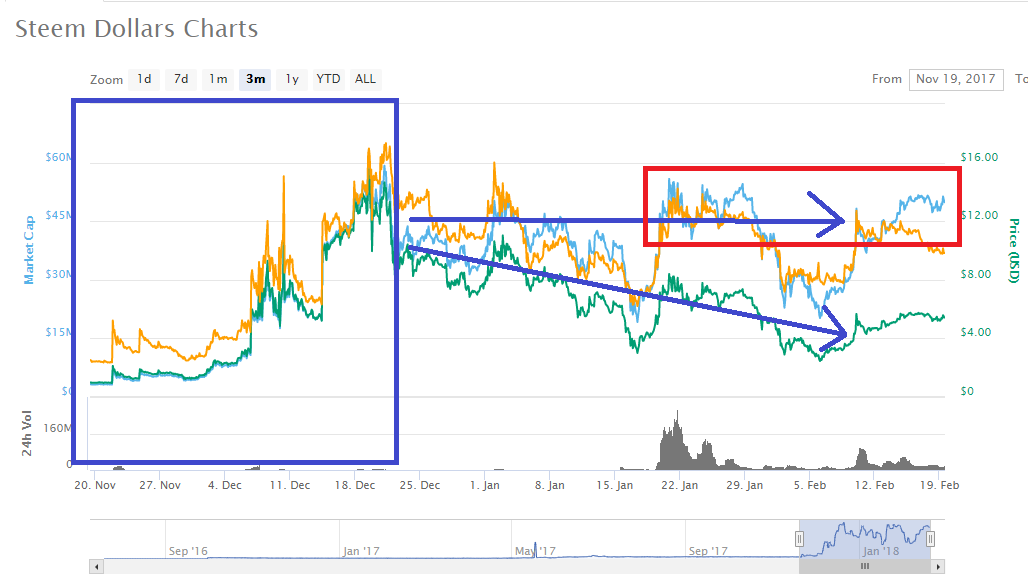This screenshot has width=1028, height=582.
Task: Click the 12. Feb date label
Action: click(875, 485)
